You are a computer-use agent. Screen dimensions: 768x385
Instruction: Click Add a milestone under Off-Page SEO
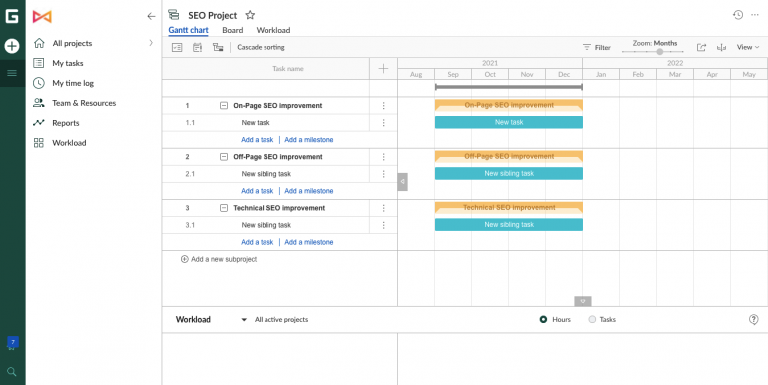pos(309,191)
